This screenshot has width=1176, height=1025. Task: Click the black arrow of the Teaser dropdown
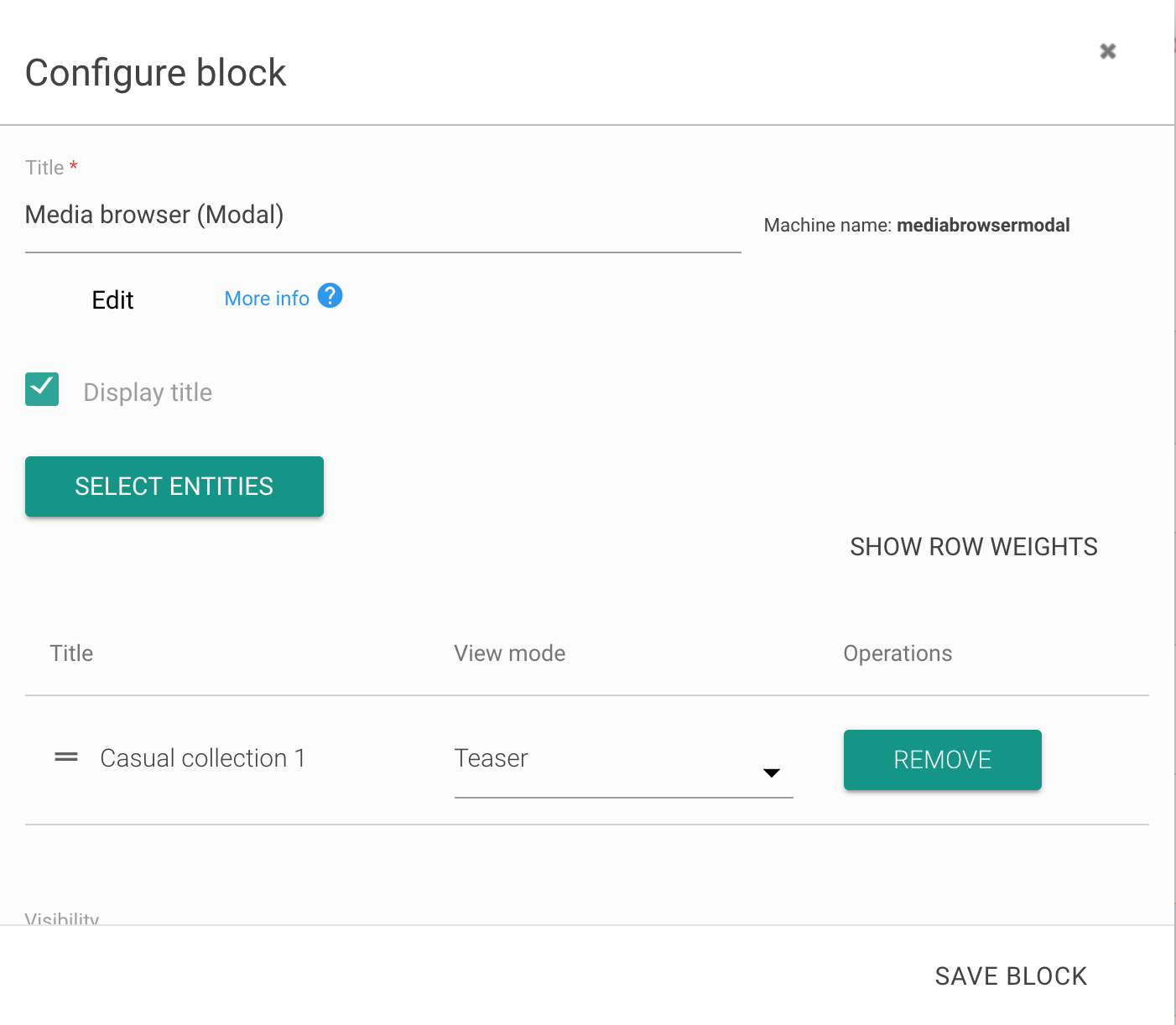(x=772, y=773)
